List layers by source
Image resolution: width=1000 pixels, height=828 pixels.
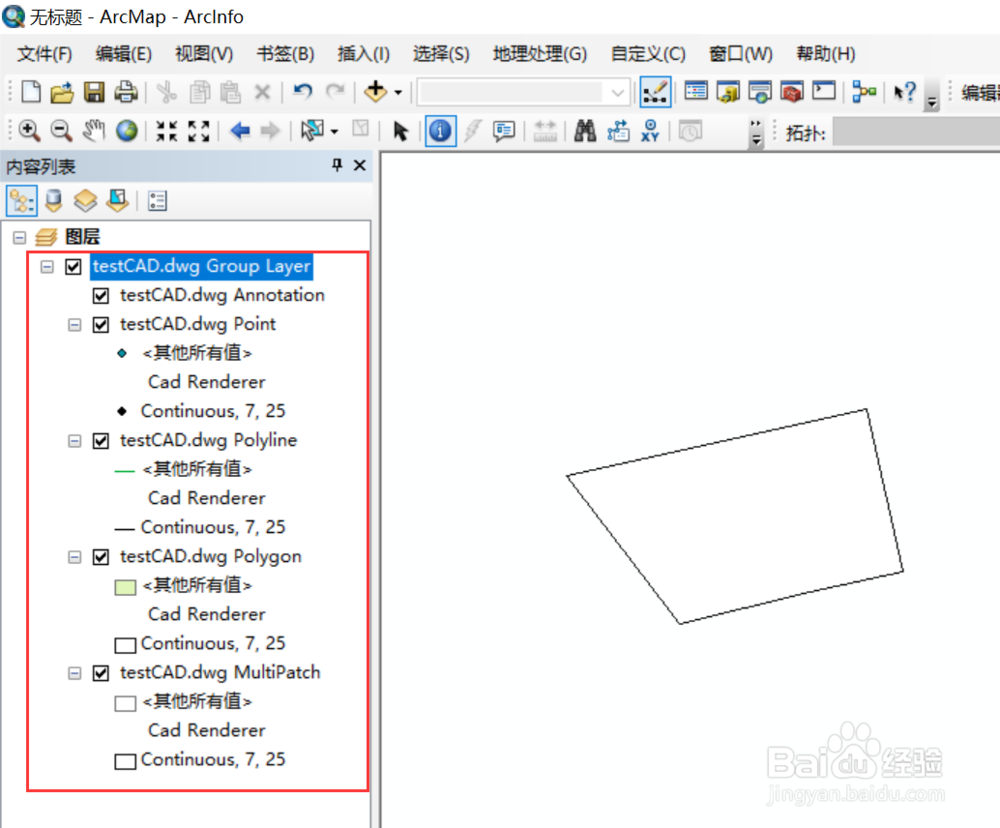click(54, 201)
